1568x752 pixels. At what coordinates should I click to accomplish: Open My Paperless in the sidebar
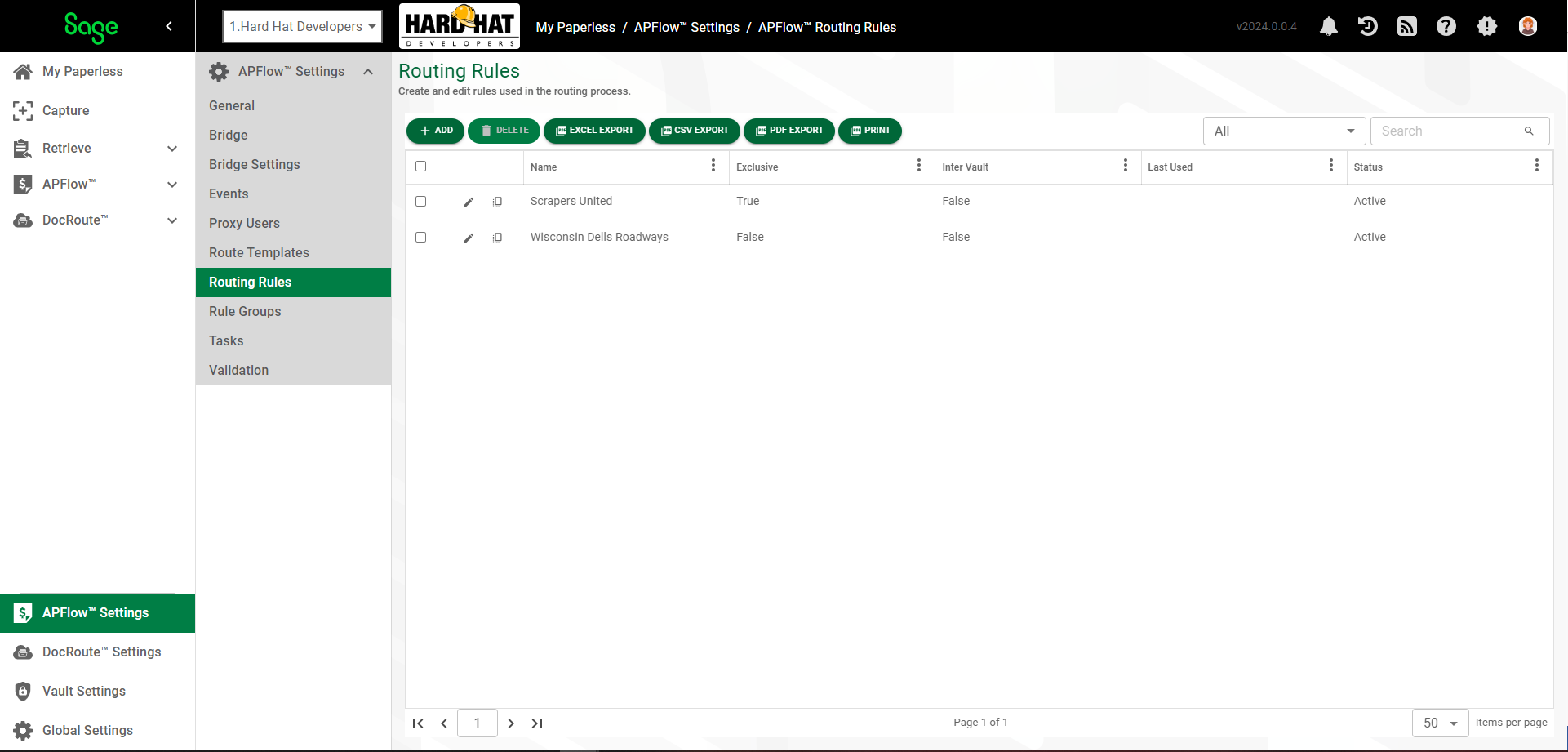[x=97, y=71]
